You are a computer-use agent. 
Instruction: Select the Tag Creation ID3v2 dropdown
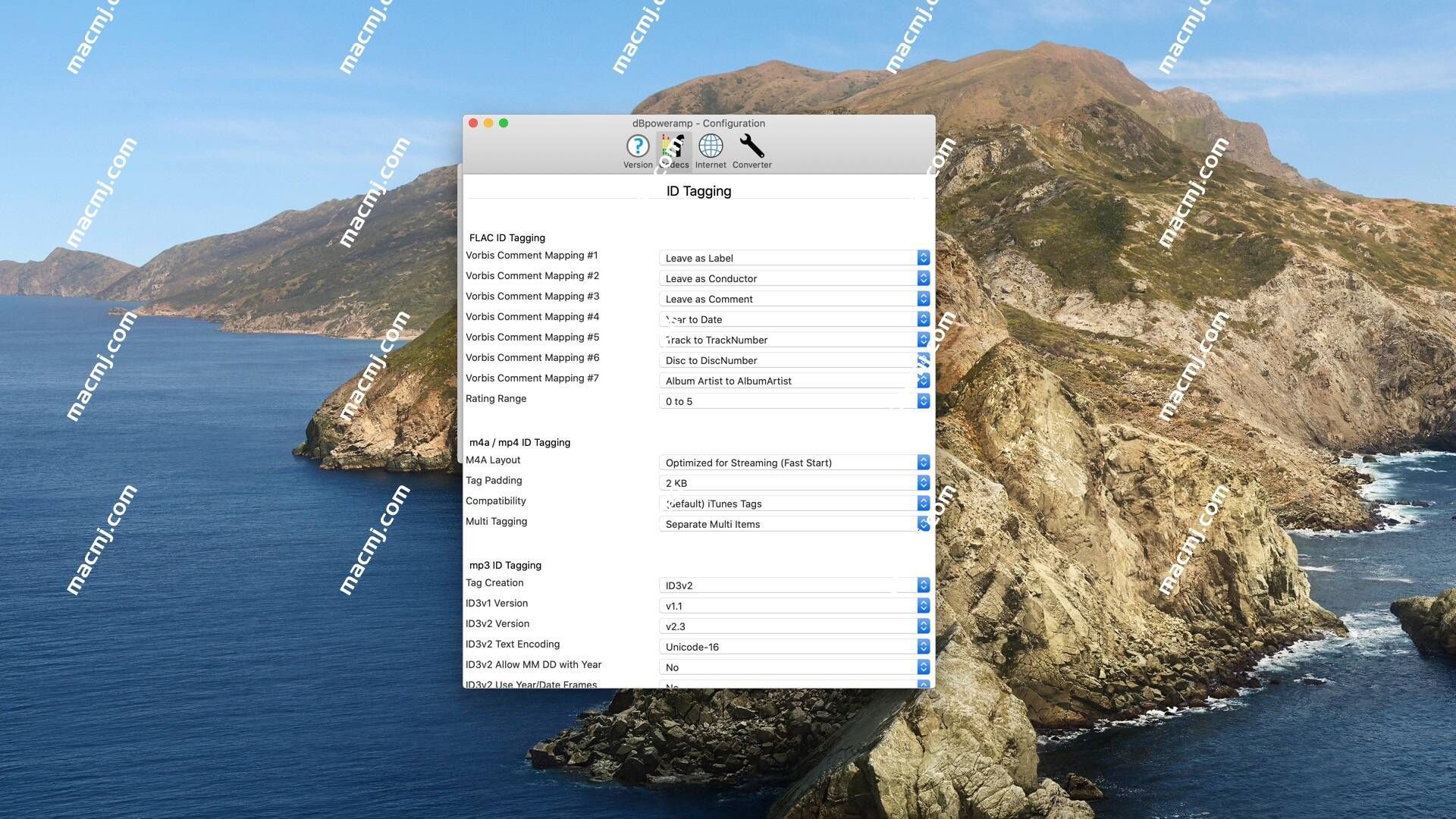point(794,585)
